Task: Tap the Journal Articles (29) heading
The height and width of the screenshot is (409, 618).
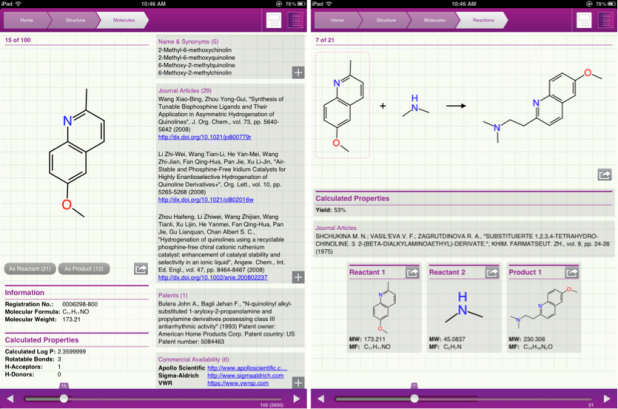Action: [x=185, y=91]
